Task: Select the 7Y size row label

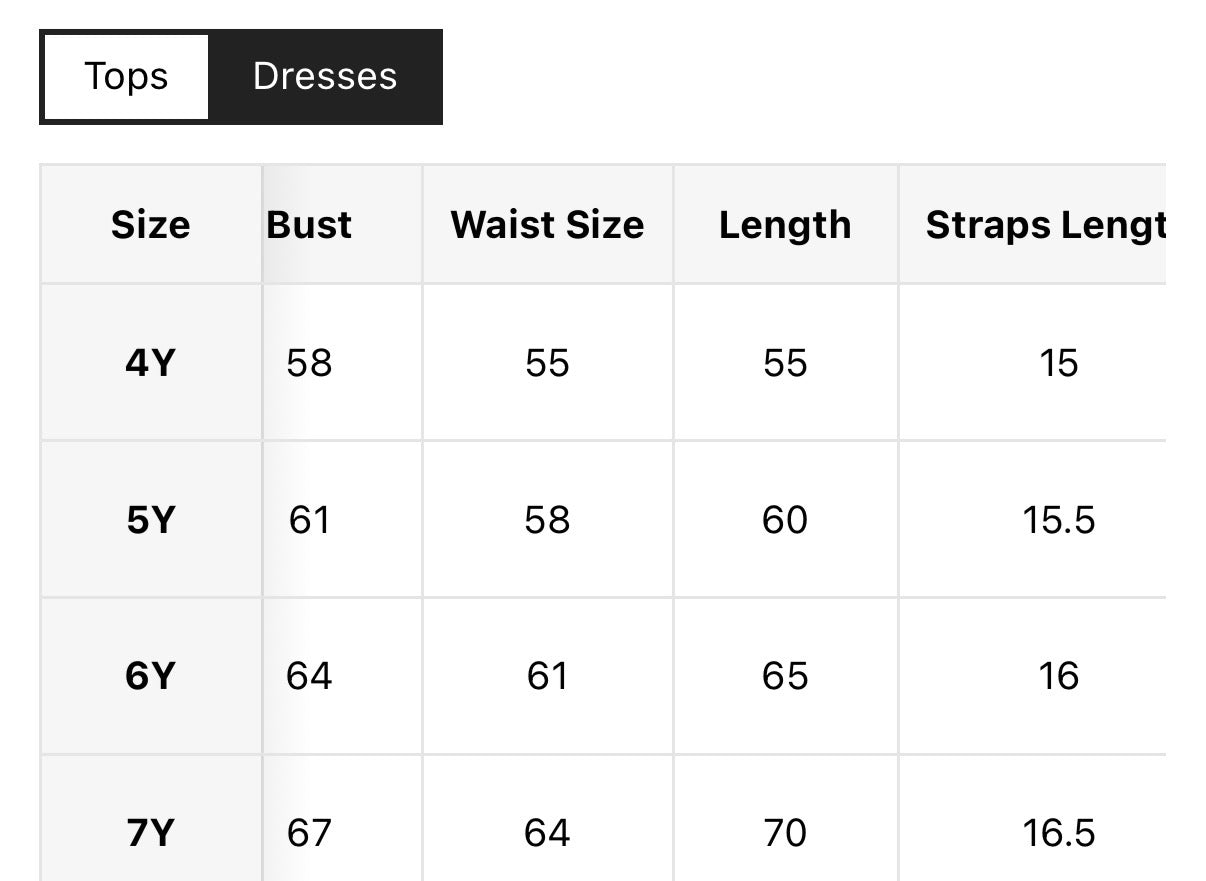Action: coord(151,831)
